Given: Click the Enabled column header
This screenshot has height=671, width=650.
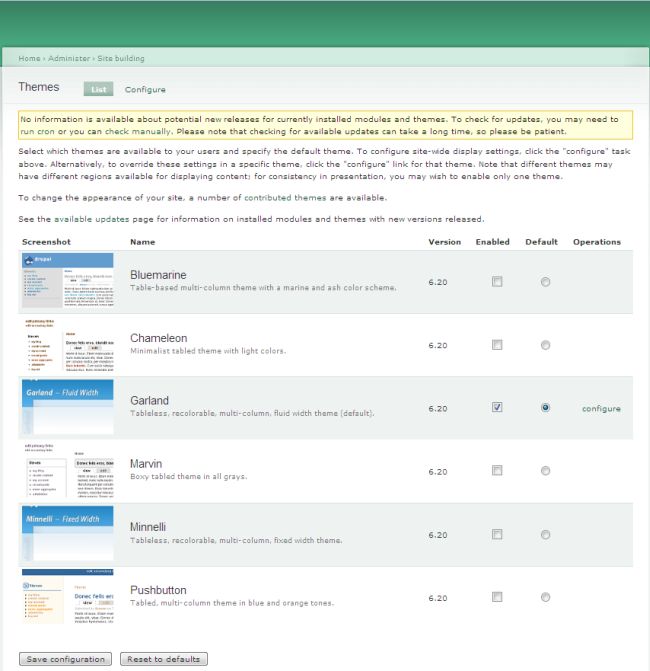Looking at the screenshot, I should click(x=493, y=242).
